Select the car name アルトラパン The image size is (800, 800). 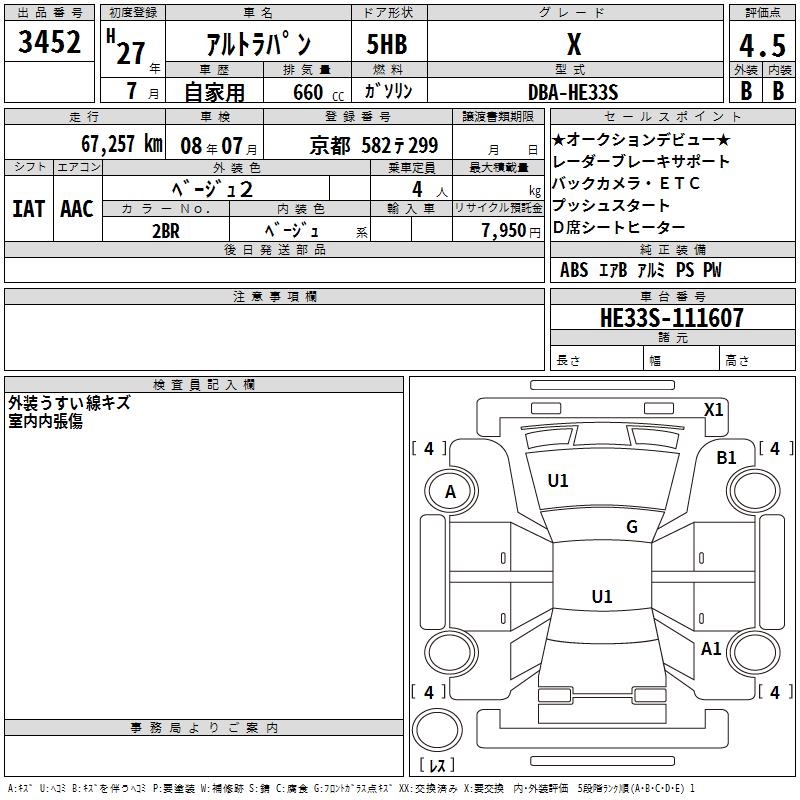259,44
